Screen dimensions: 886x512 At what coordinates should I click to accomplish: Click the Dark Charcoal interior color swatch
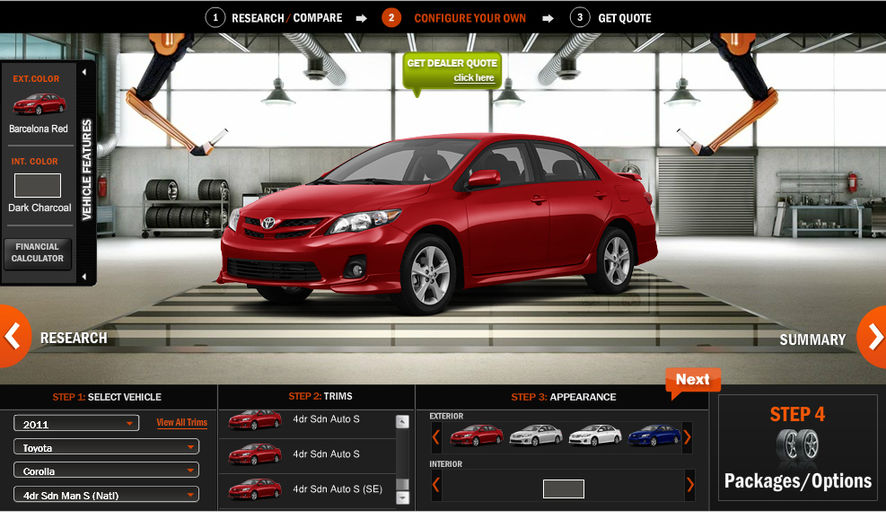[37, 185]
